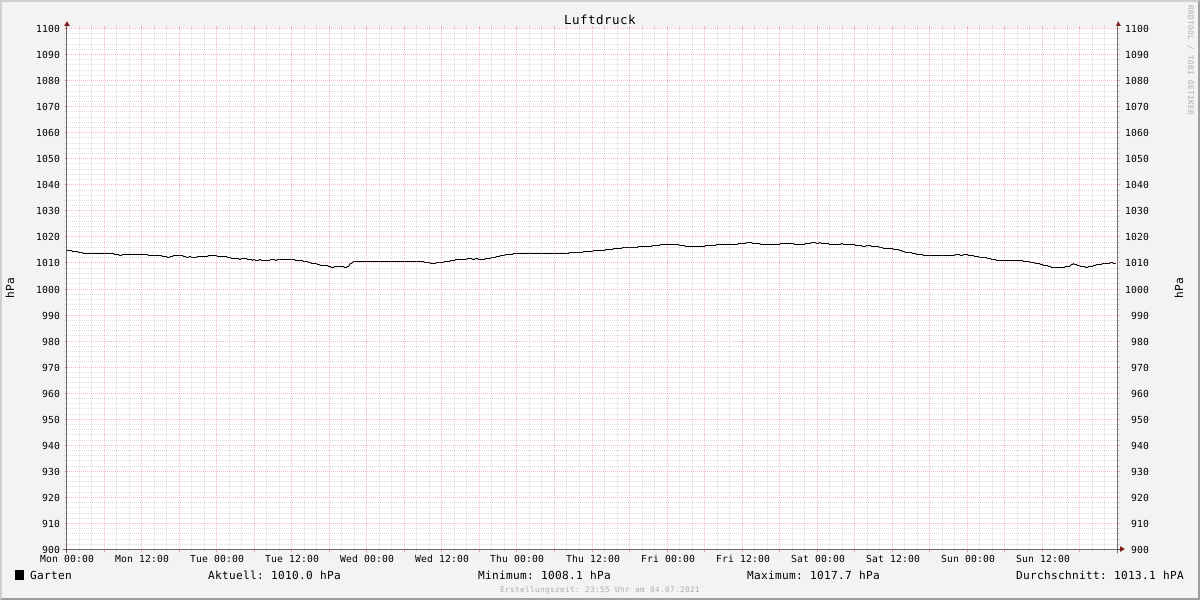Select the Minimum: 1008.1 hPa value
The image size is (1200, 600).
pyautogui.click(x=544, y=575)
